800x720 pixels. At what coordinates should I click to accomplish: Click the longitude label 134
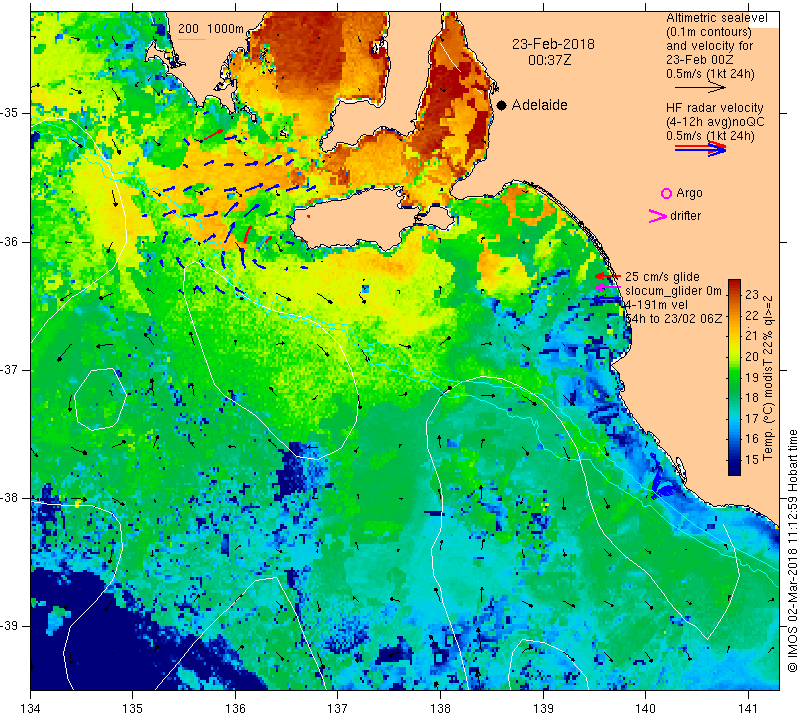tap(30, 709)
